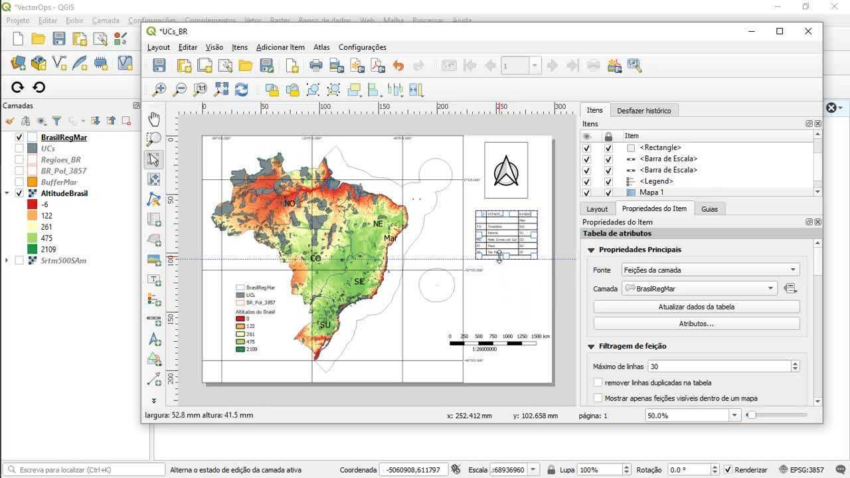Open the Atlas menu
The height and width of the screenshot is (478, 850).
321,47
